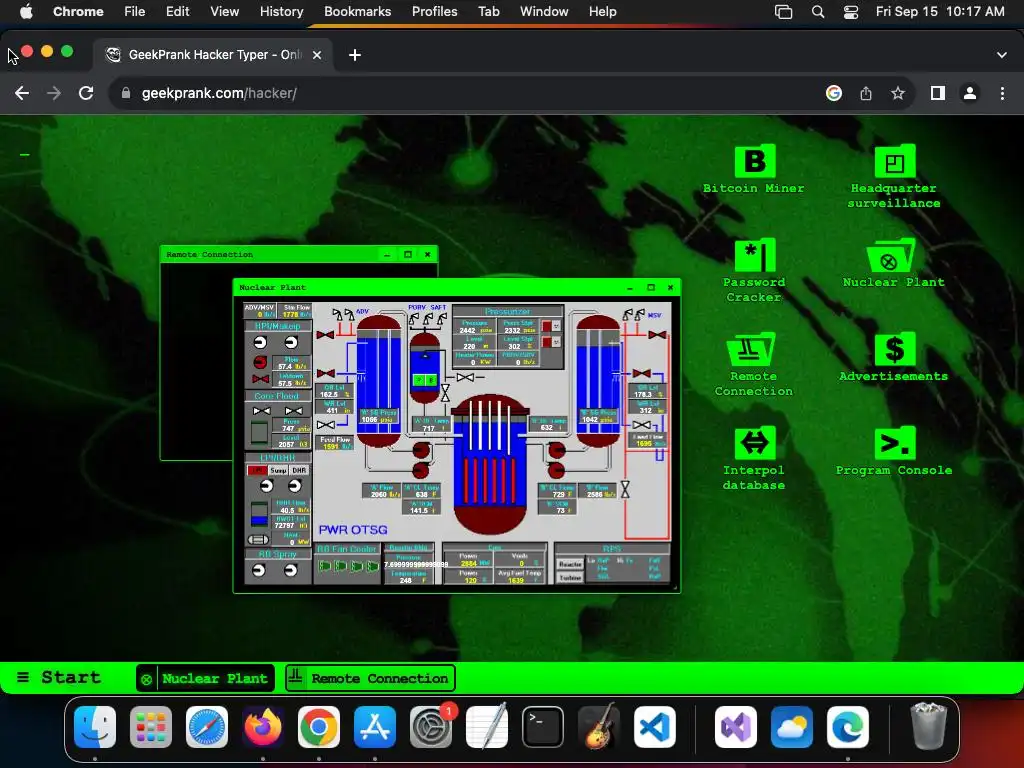The image size is (1024, 768).
Task: Open the Apple menu
Action: tap(26, 12)
